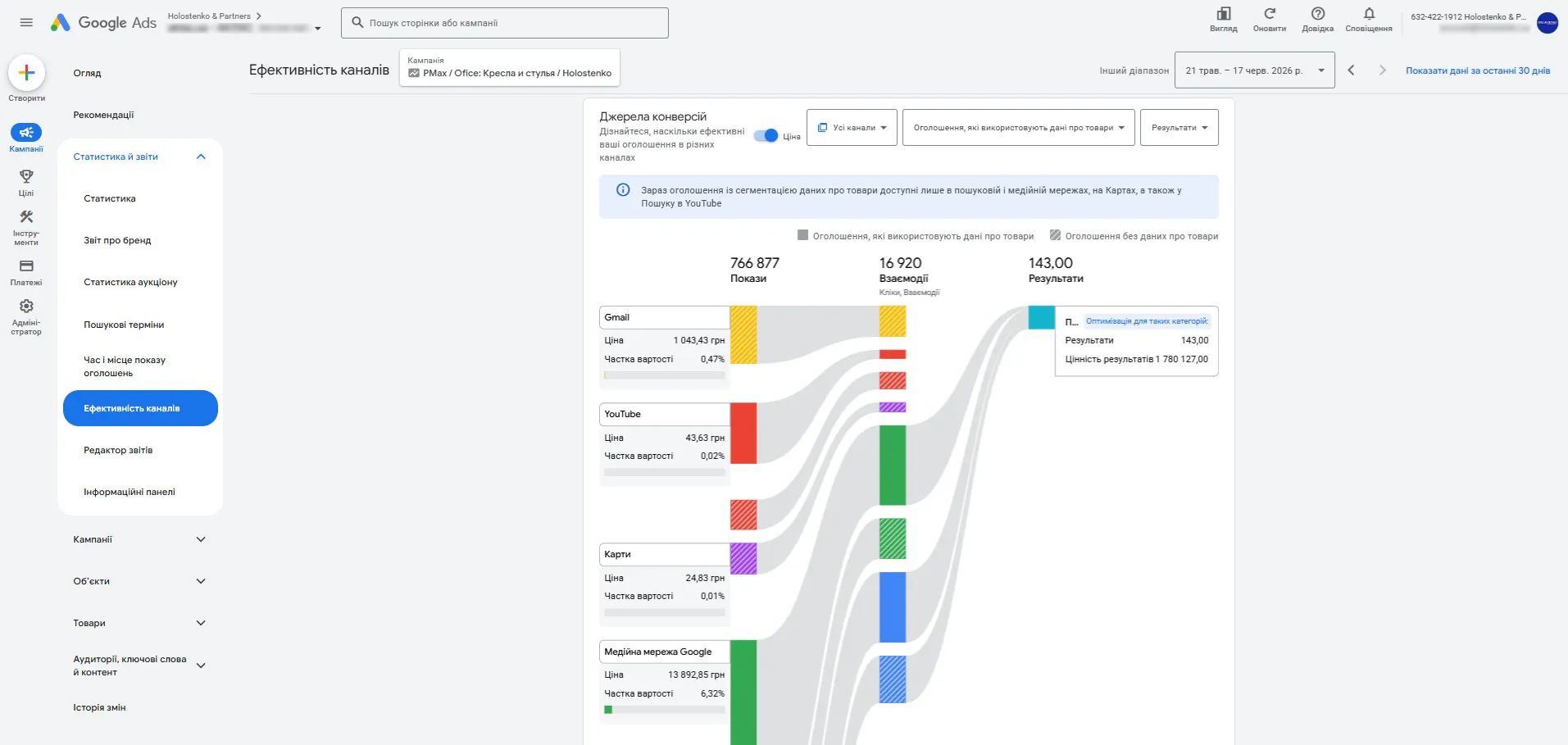Image resolution: width=1568 pixels, height=745 pixels.
Task: Click the PMax campaign selector chip
Action: coord(510,67)
